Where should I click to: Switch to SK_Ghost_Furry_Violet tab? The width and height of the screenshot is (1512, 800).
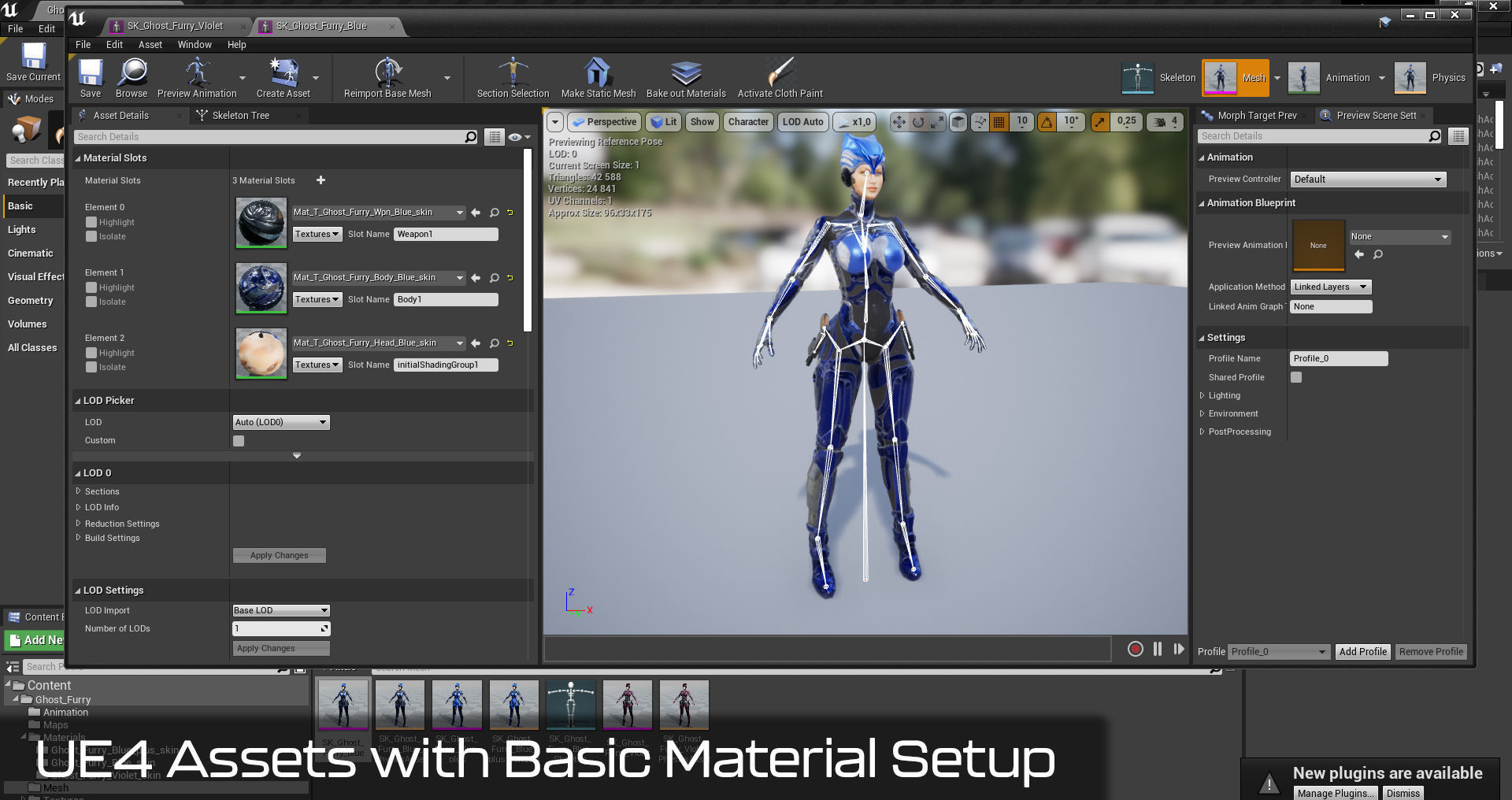pyautogui.click(x=175, y=26)
